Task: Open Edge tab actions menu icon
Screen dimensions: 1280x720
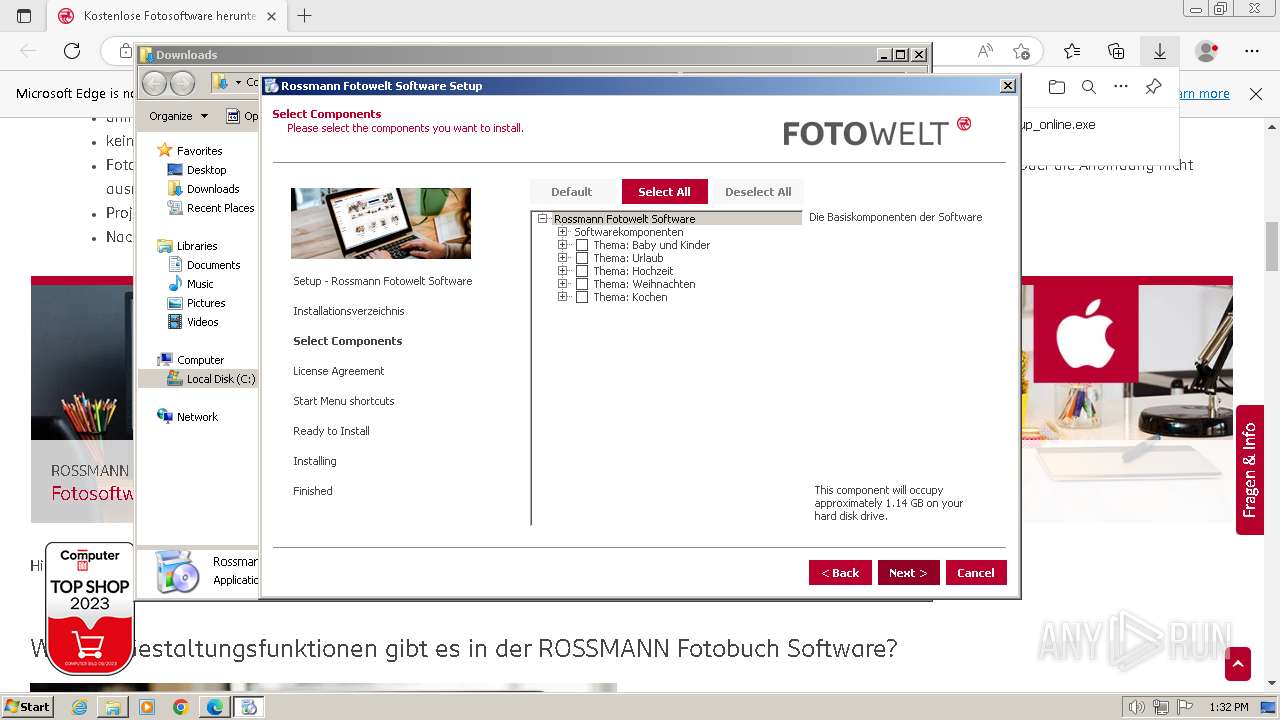Action: (24, 16)
